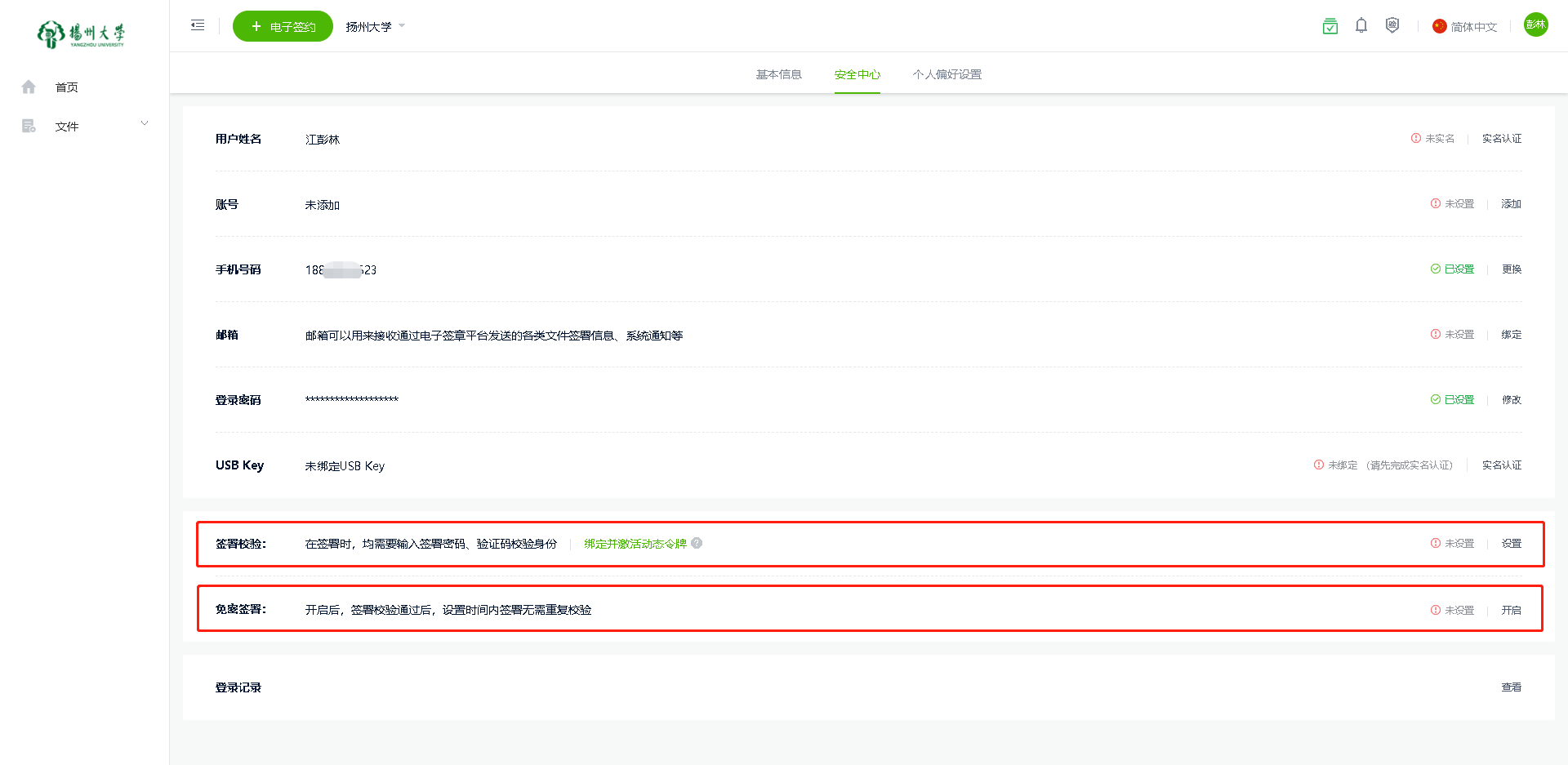Click the question mark help icon beside 动态令牌
1568x765 pixels.
pyautogui.click(x=697, y=543)
